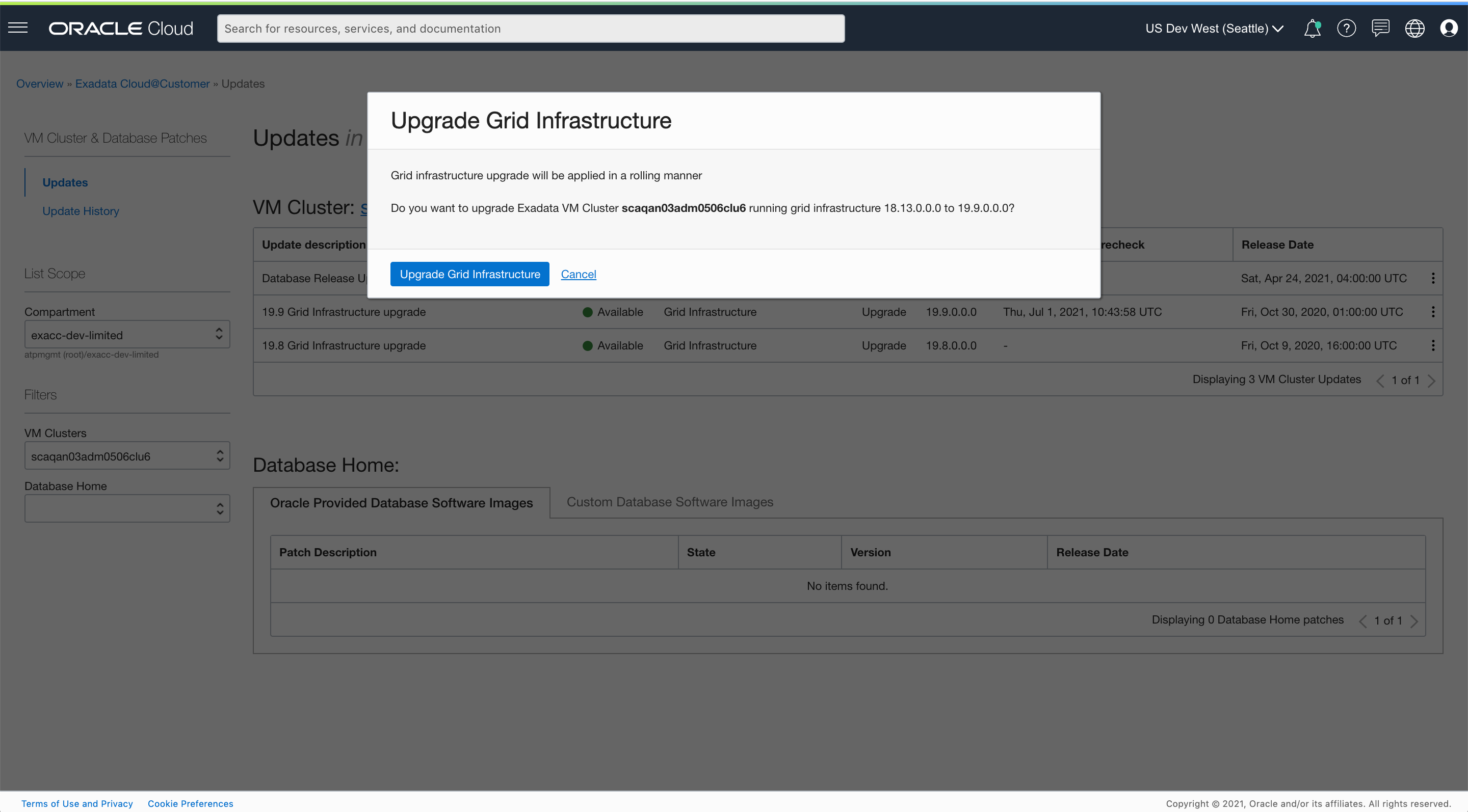Open the user profile avatar menu
Image resolution: width=1468 pixels, height=812 pixels.
(x=1448, y=28)
